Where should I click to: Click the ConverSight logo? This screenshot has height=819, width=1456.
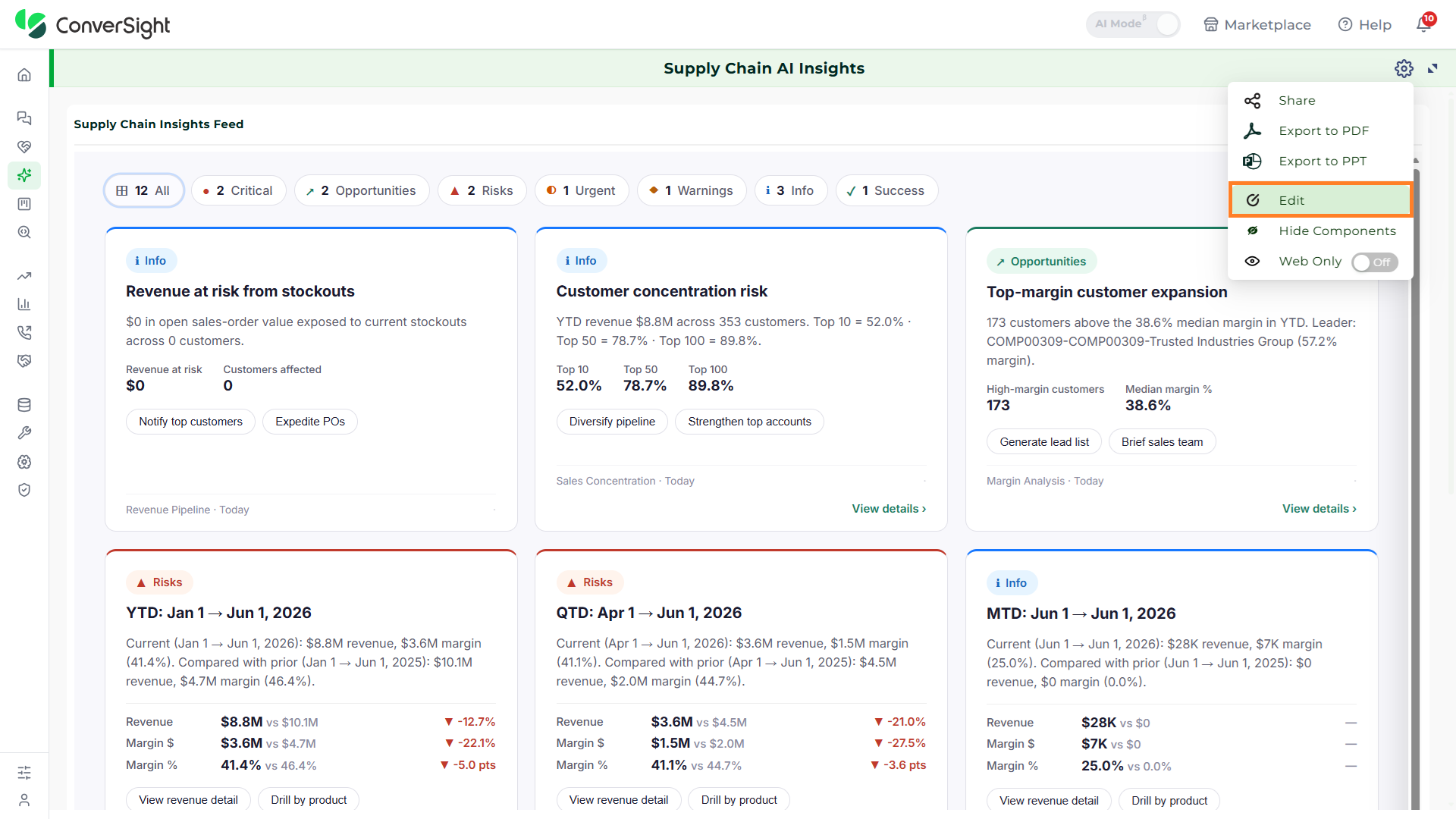pyautogui.click(x=93, y=25)
